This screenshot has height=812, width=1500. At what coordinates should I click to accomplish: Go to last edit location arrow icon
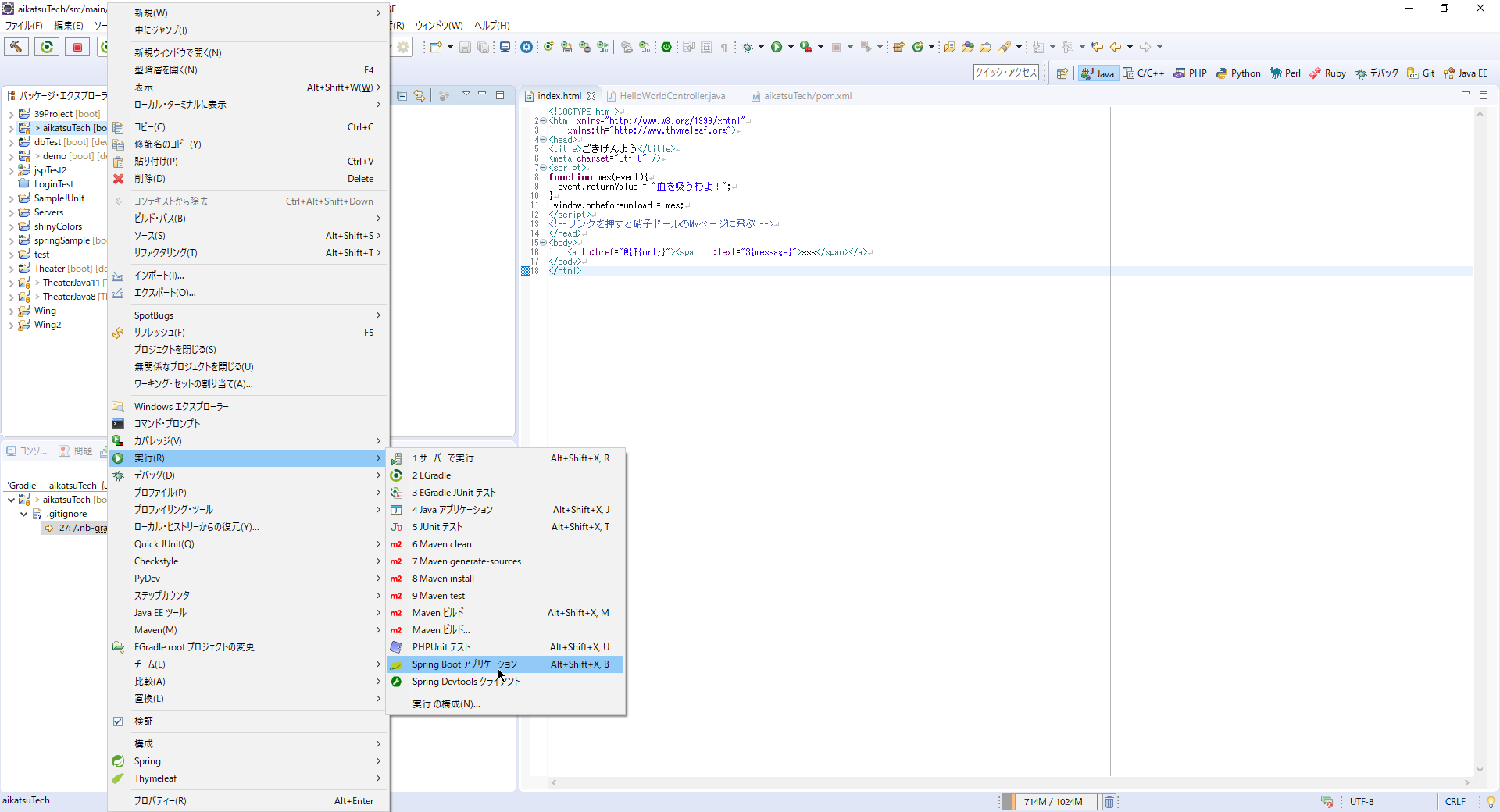pos(1097,47)
